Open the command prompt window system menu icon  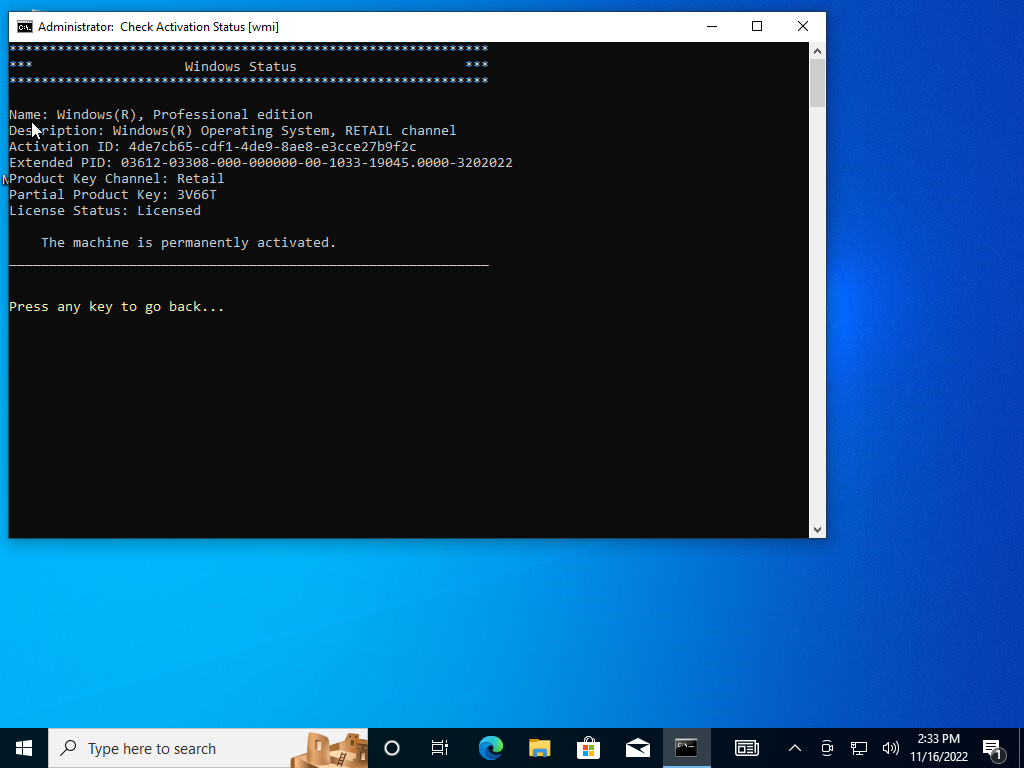pyautogui.click(x=25, y=27)
